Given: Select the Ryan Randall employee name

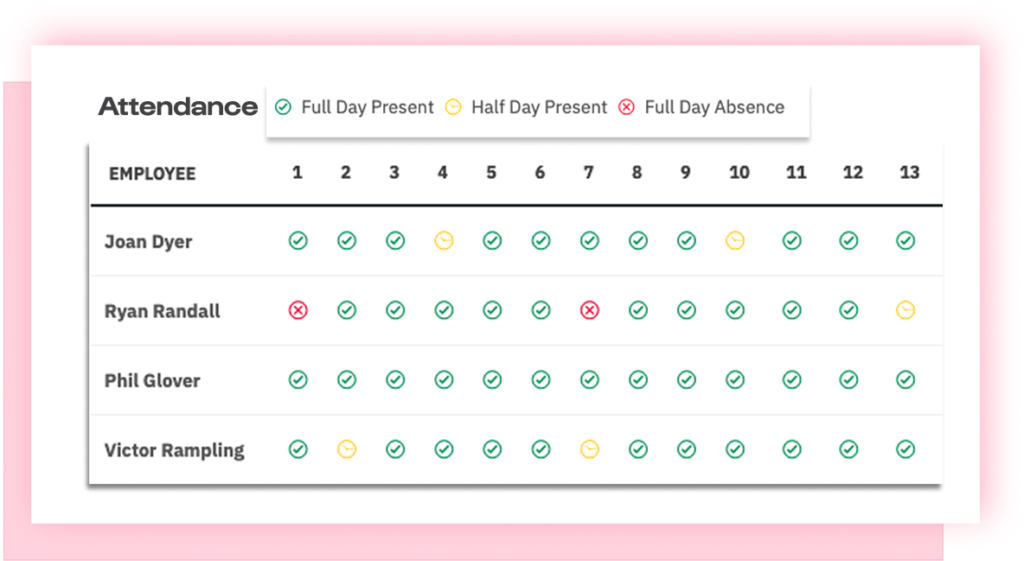Looking at the screenshot, I should click(163, 311).
